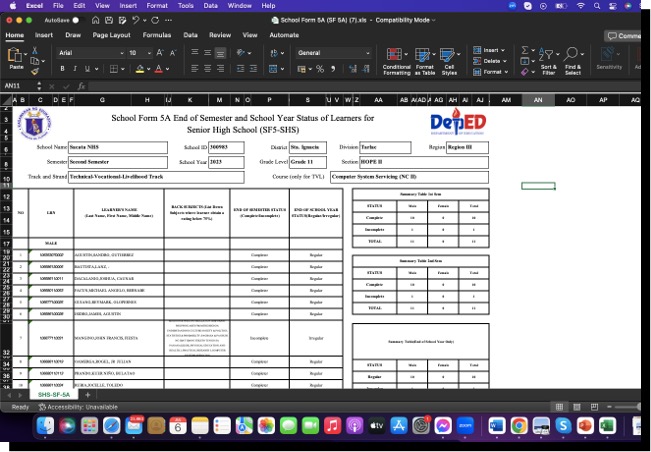
Task: Click the Comma Style icon
Action: [x=333, y=69]
